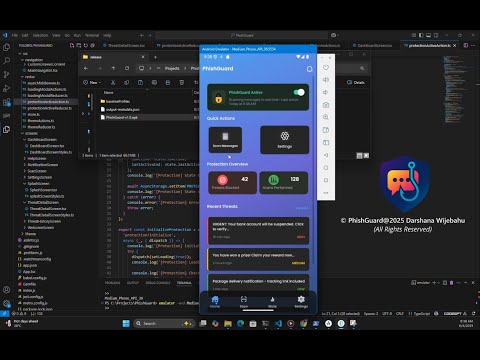Open File Explorer from the taskbar

tap(228, 323)
